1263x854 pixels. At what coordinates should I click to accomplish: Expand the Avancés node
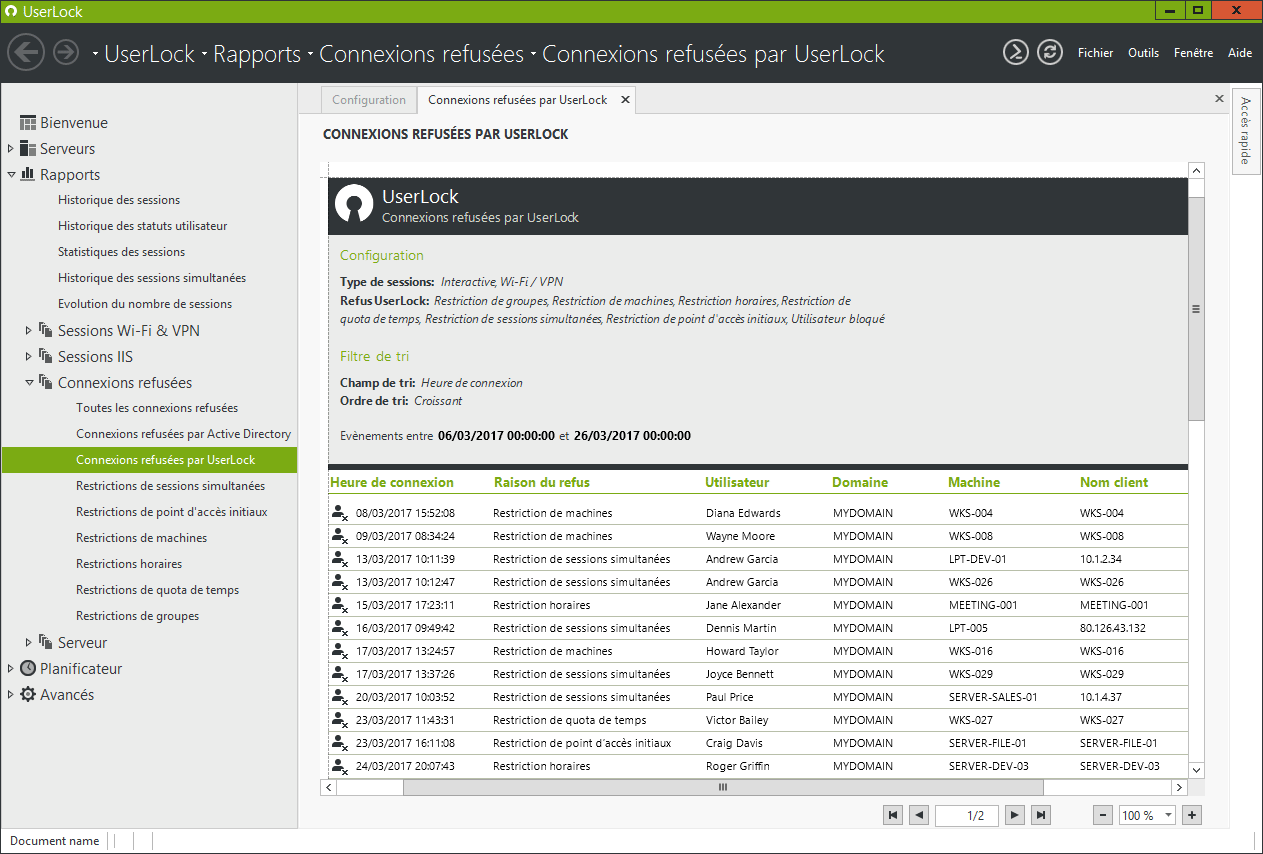coord(10,695)
